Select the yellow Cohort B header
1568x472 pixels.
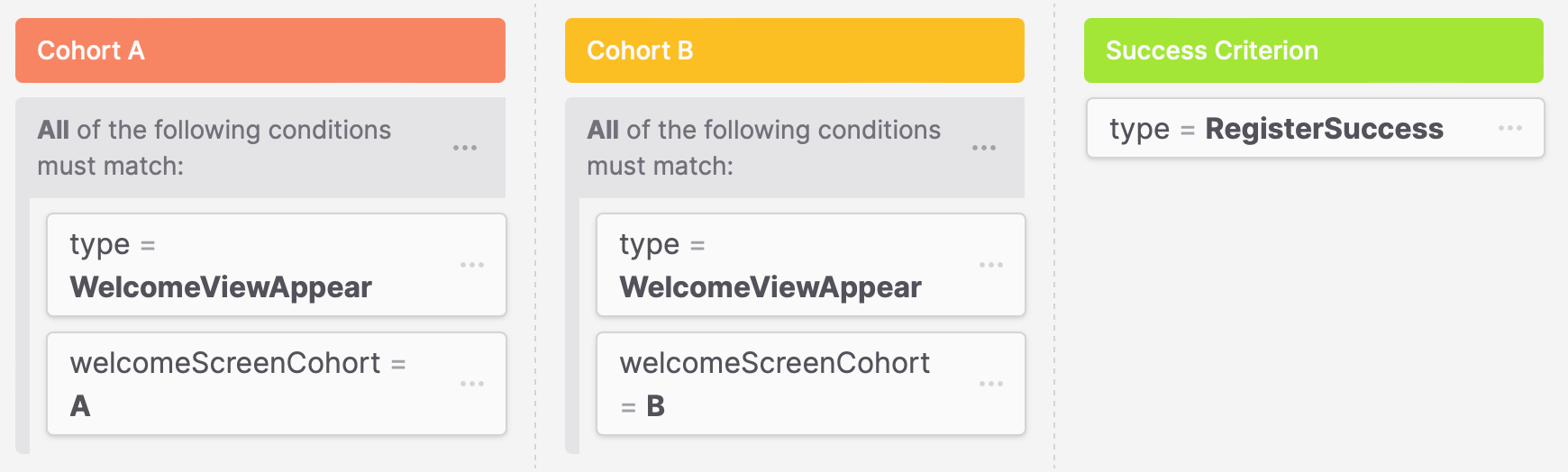tap(795, 50)
